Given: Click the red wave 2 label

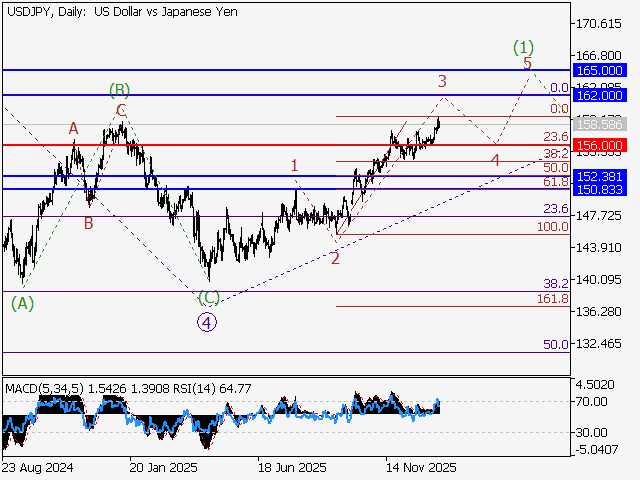Looking at the screenshot, I should pos(335,258).
